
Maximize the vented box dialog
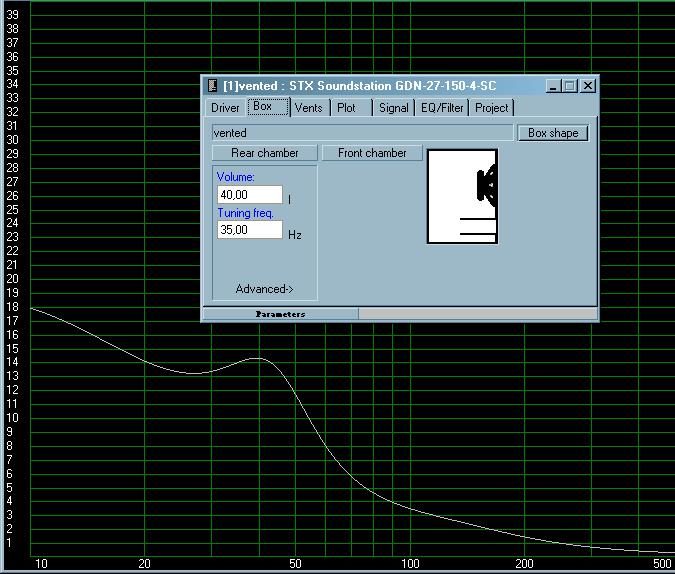(570, 86)
